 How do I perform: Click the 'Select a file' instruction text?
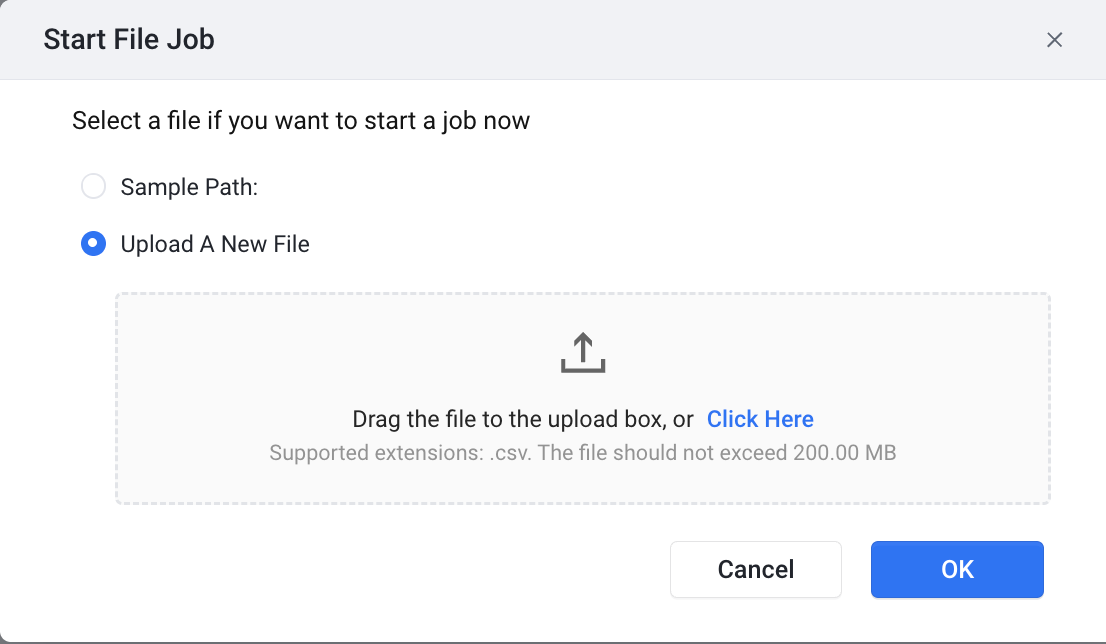301,121
